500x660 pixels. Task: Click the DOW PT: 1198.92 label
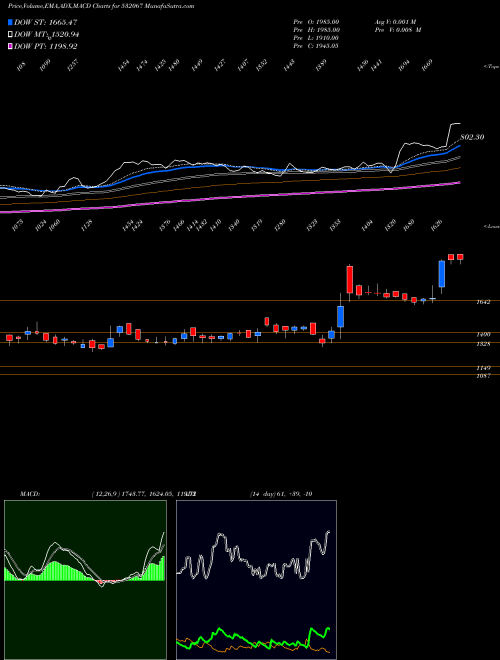tap(45, 46)
